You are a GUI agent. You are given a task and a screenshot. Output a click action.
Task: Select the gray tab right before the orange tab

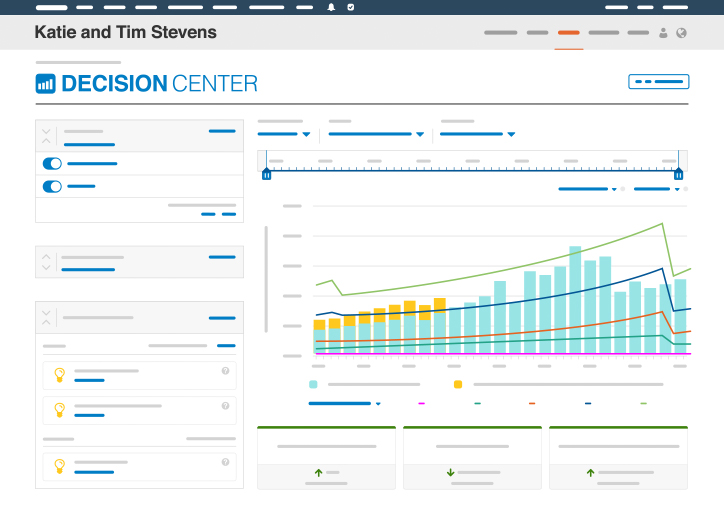click(537, 33)
